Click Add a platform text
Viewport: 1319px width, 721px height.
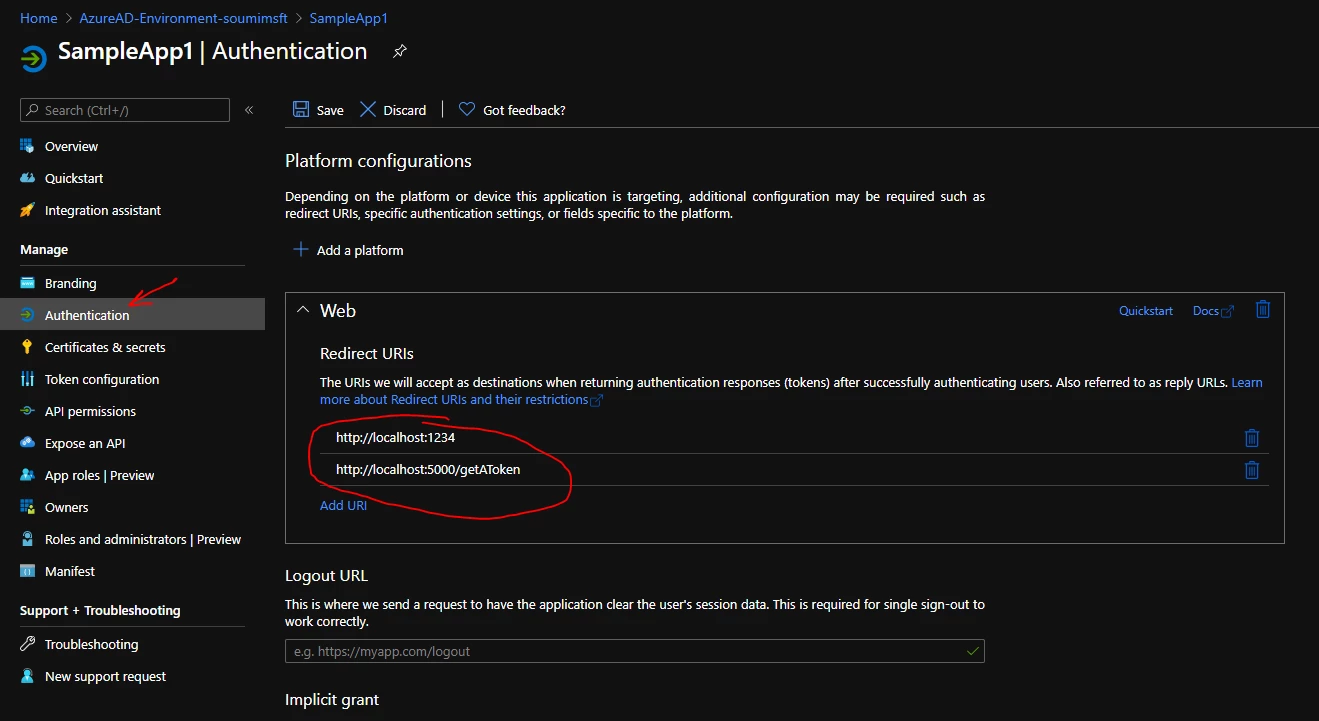[360, 250]
